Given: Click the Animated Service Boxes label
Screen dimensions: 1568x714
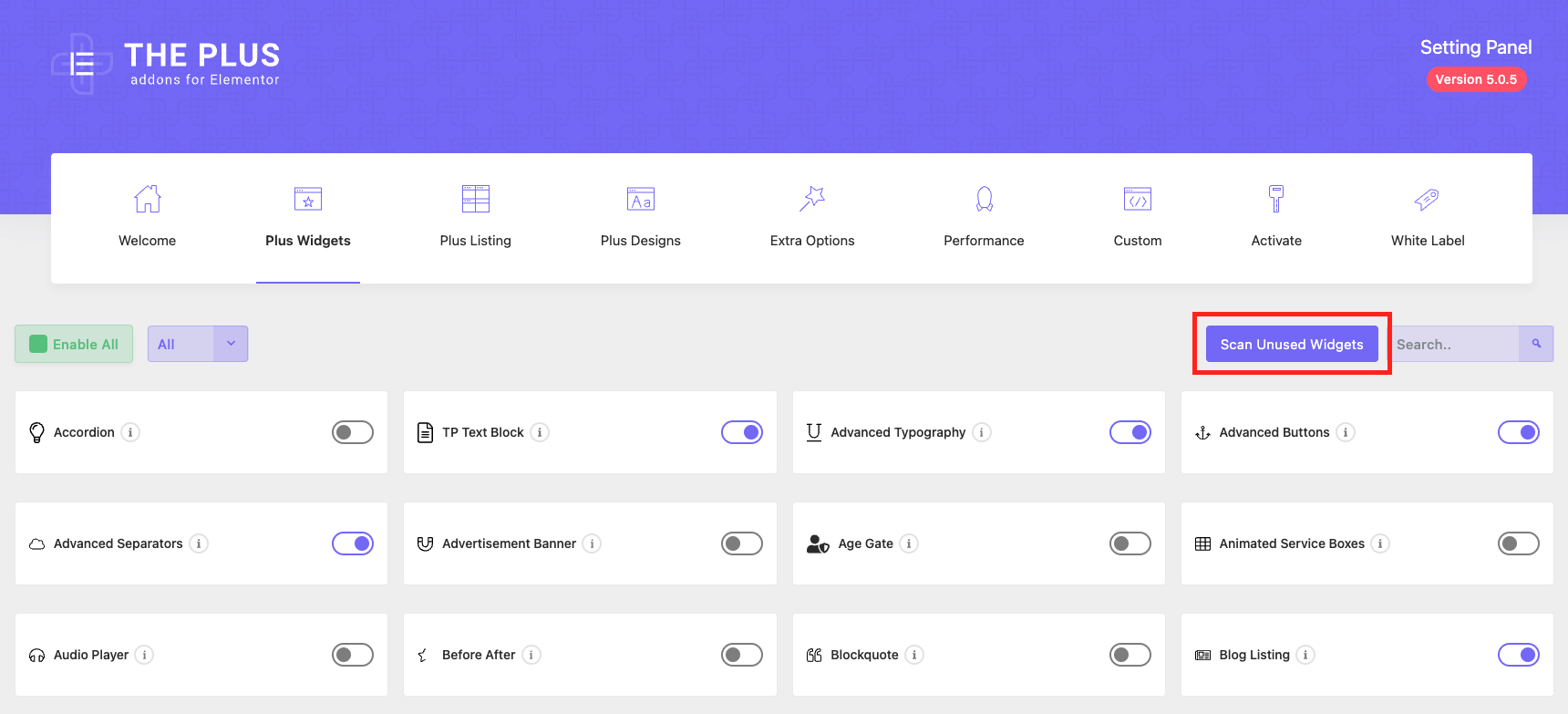Looking at the screenshot, I should tap(1292, 543).
